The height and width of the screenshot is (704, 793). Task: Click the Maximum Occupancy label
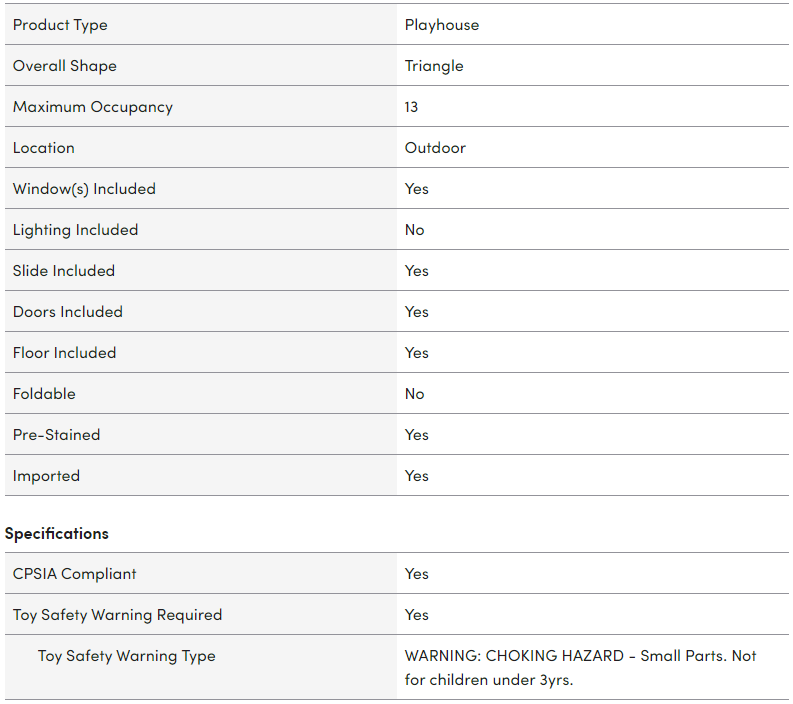tap(92, 107)
